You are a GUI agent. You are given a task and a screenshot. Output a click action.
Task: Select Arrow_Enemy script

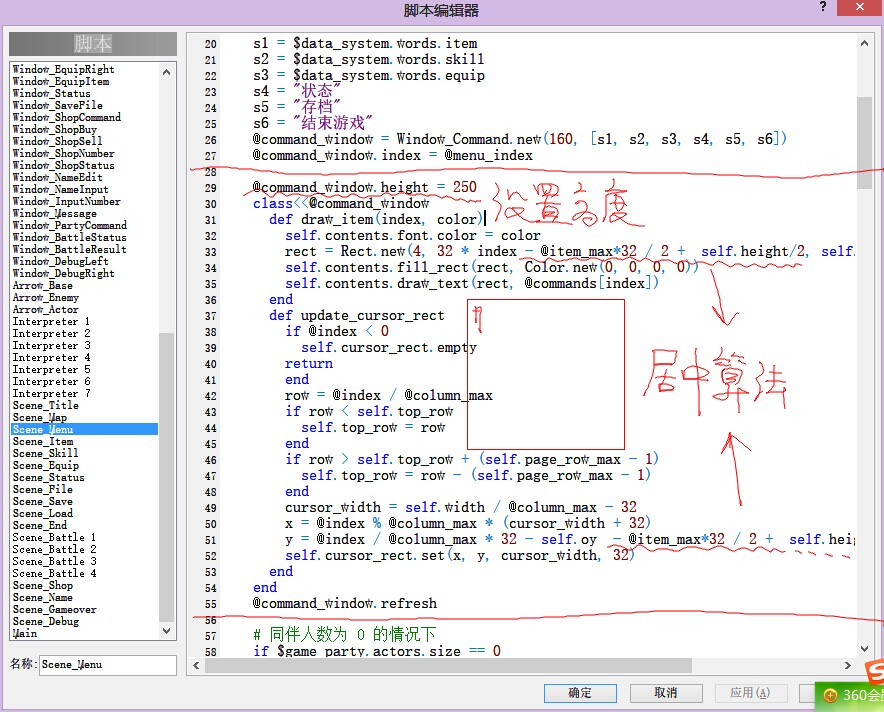(46, 297)
